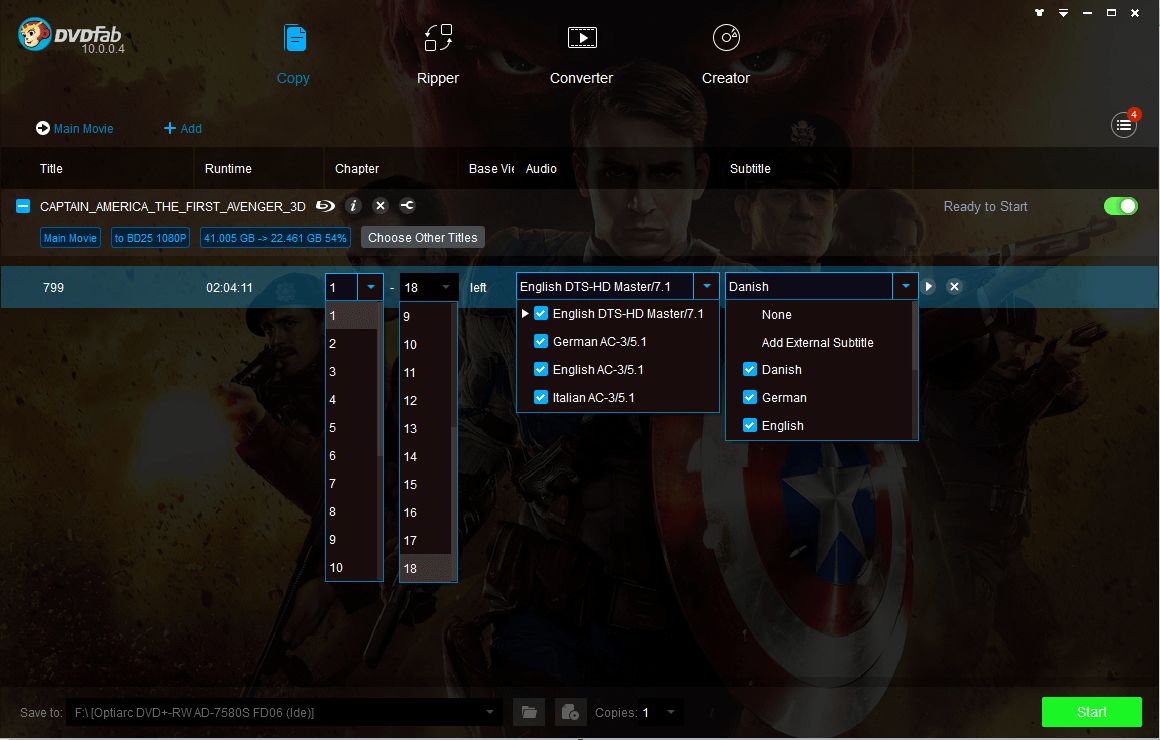
Task: Click the start chapter list scrollbar
Action: tap(380, 377)
